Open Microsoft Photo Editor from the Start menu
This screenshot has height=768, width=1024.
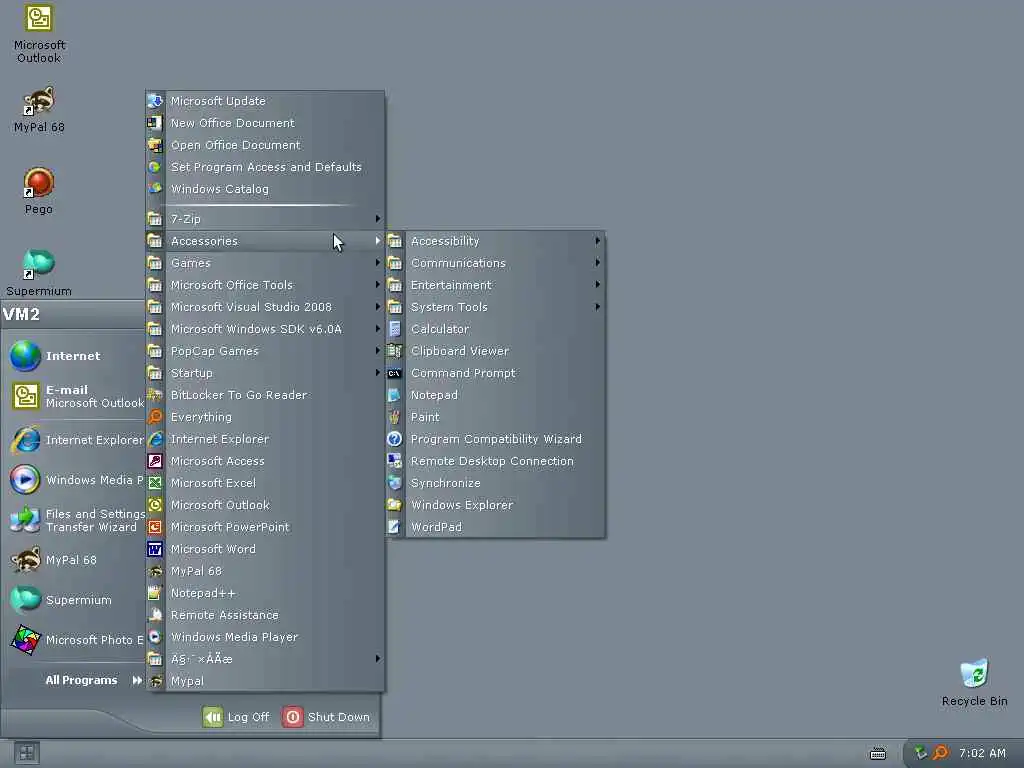tap(76, 640)
